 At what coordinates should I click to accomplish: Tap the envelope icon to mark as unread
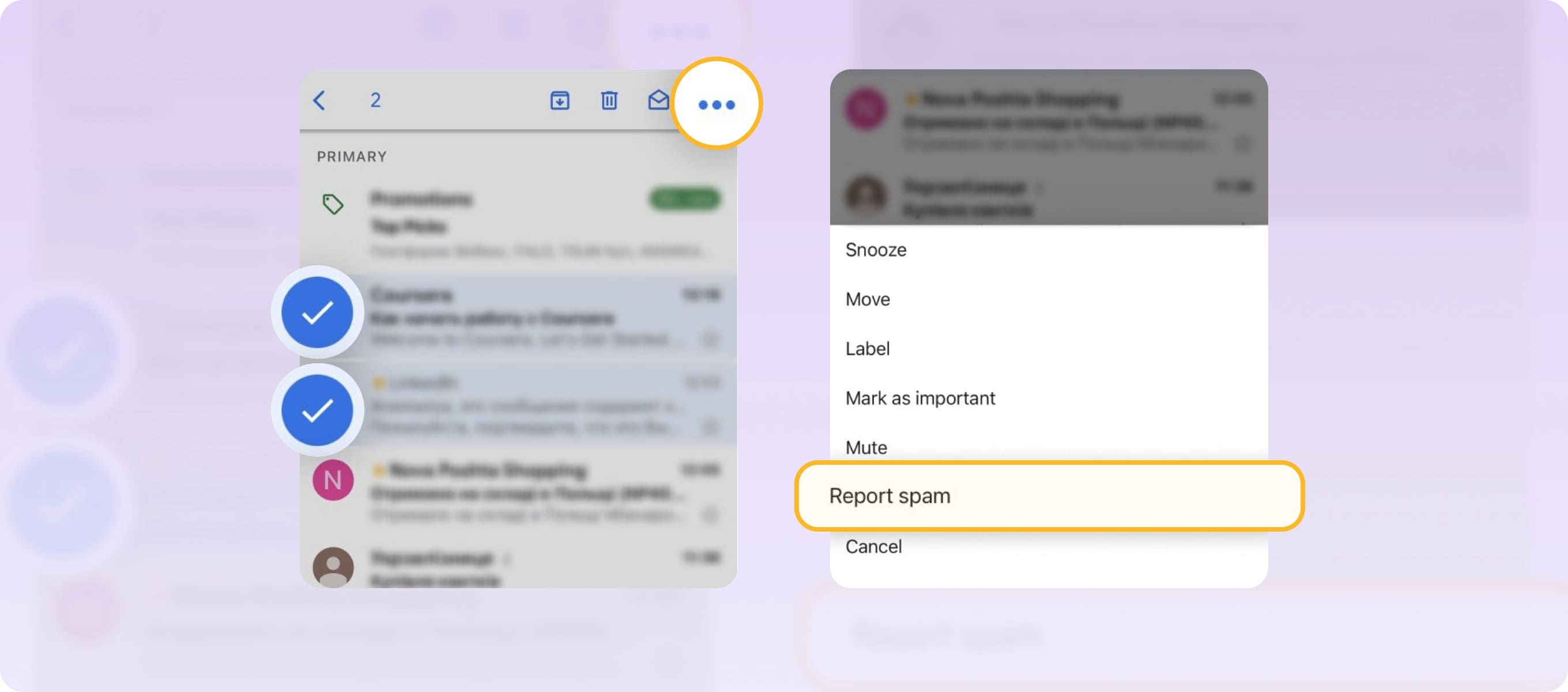tap(658, 101)
